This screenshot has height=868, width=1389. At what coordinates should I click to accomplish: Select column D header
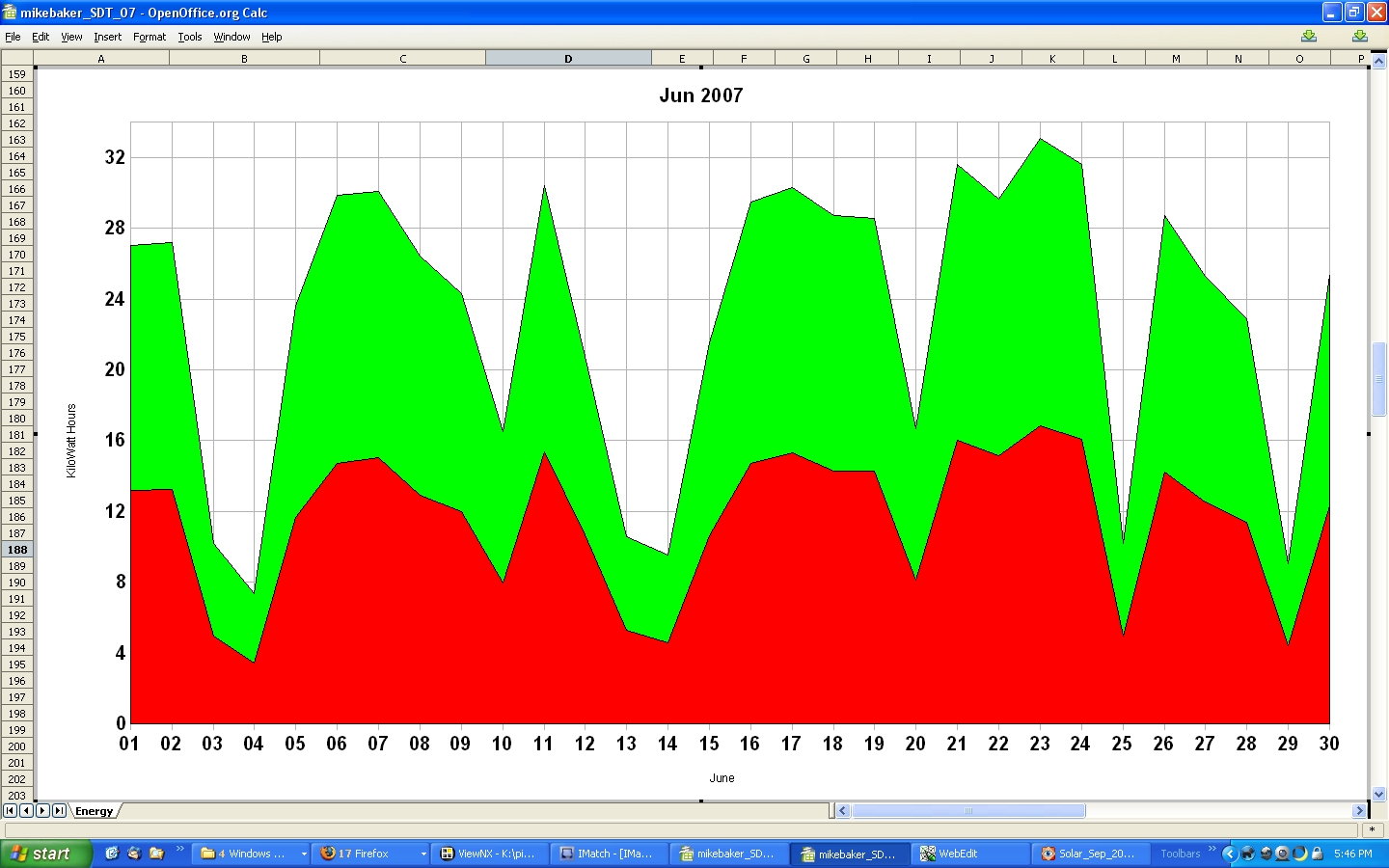pos(568,59)
